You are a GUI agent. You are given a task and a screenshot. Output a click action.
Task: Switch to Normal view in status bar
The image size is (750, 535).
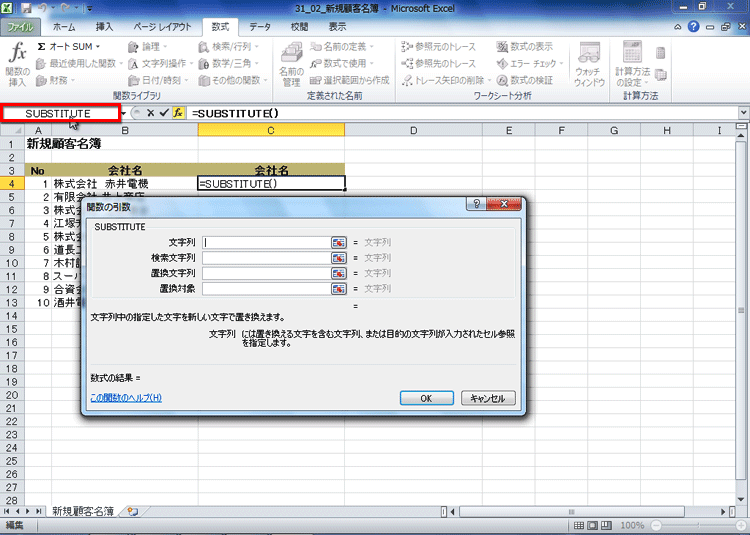tap(579, 525)
